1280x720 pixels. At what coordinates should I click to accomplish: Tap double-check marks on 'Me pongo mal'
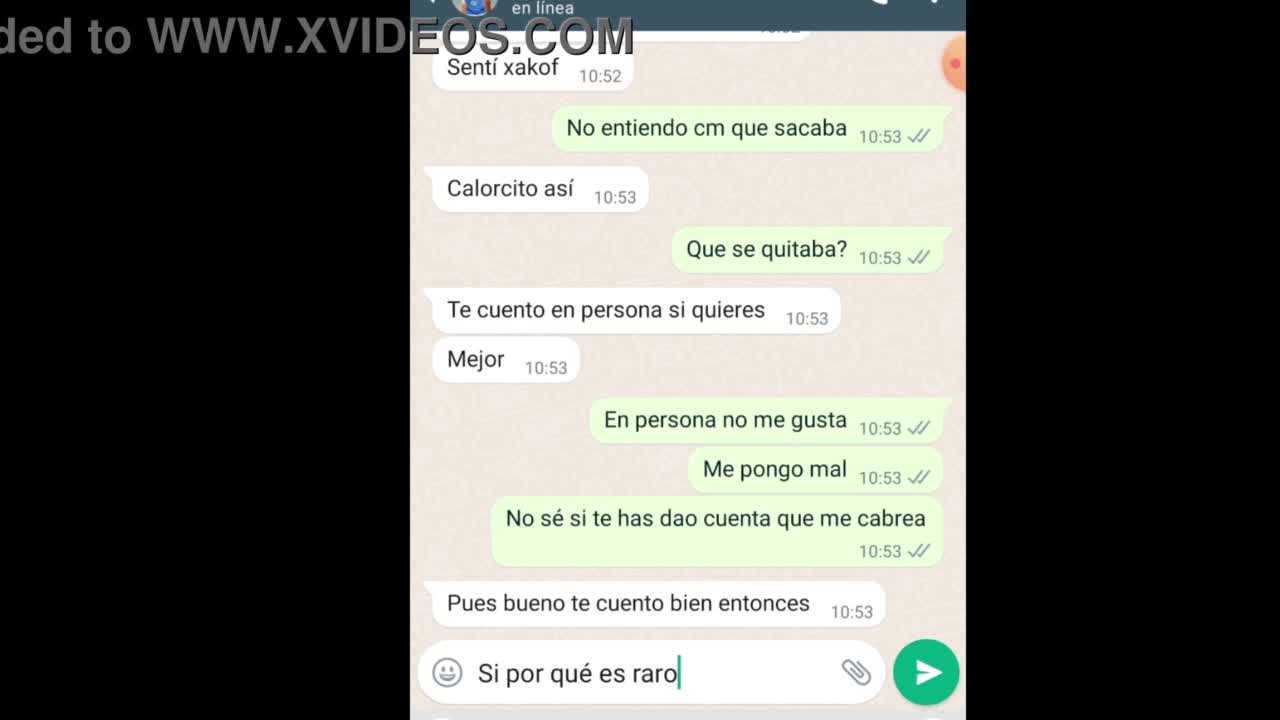pyautogui.click(x=918, y=478)
